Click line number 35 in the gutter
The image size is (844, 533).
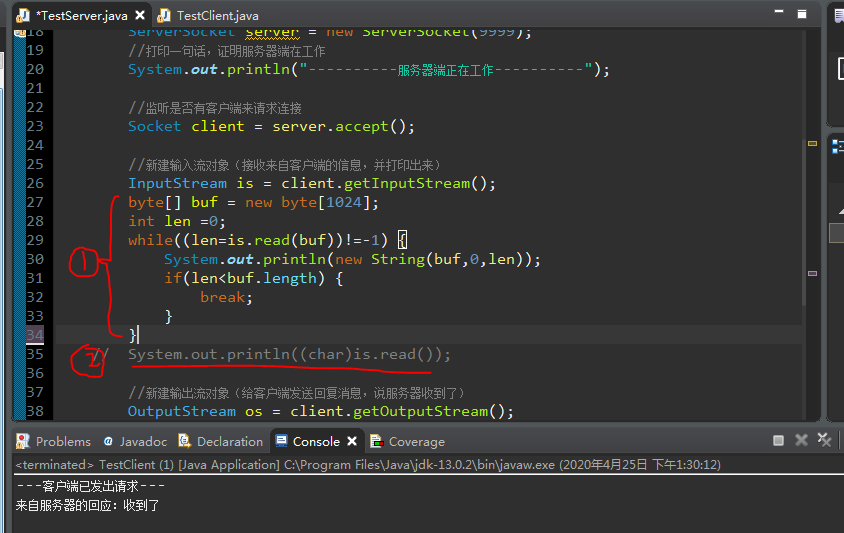(35, 354)
